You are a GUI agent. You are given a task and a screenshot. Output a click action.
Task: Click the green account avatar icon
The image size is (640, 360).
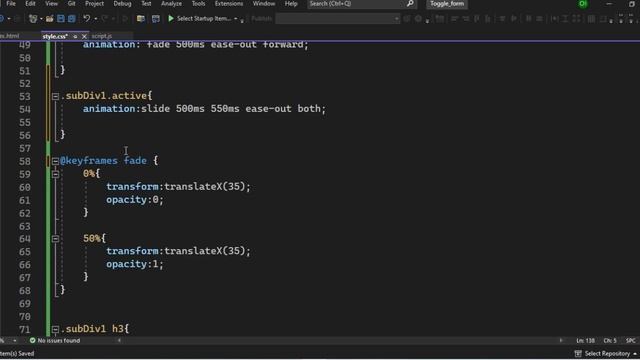pos(583,4)
